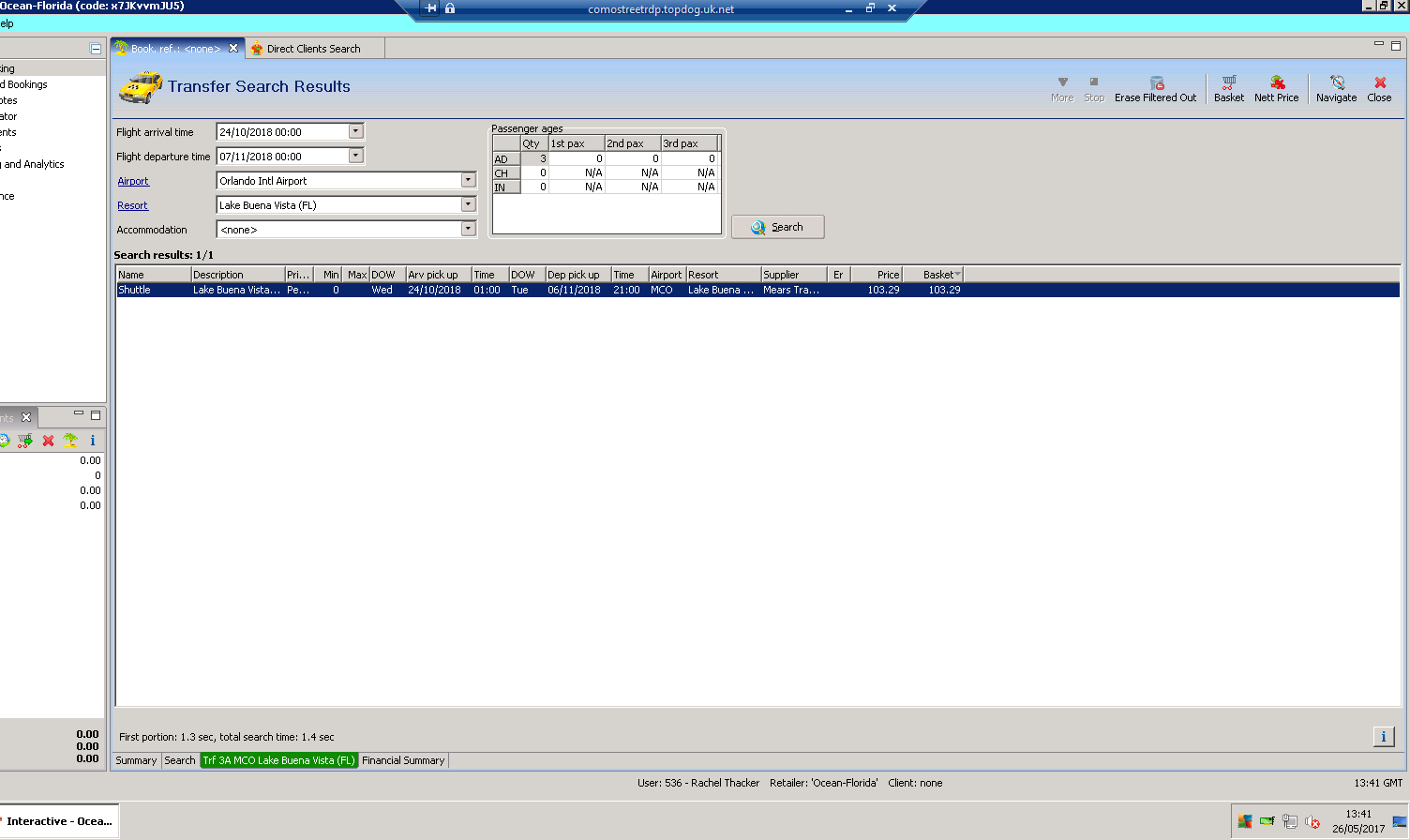Sort results by Supplier column header

coord(794,275)
